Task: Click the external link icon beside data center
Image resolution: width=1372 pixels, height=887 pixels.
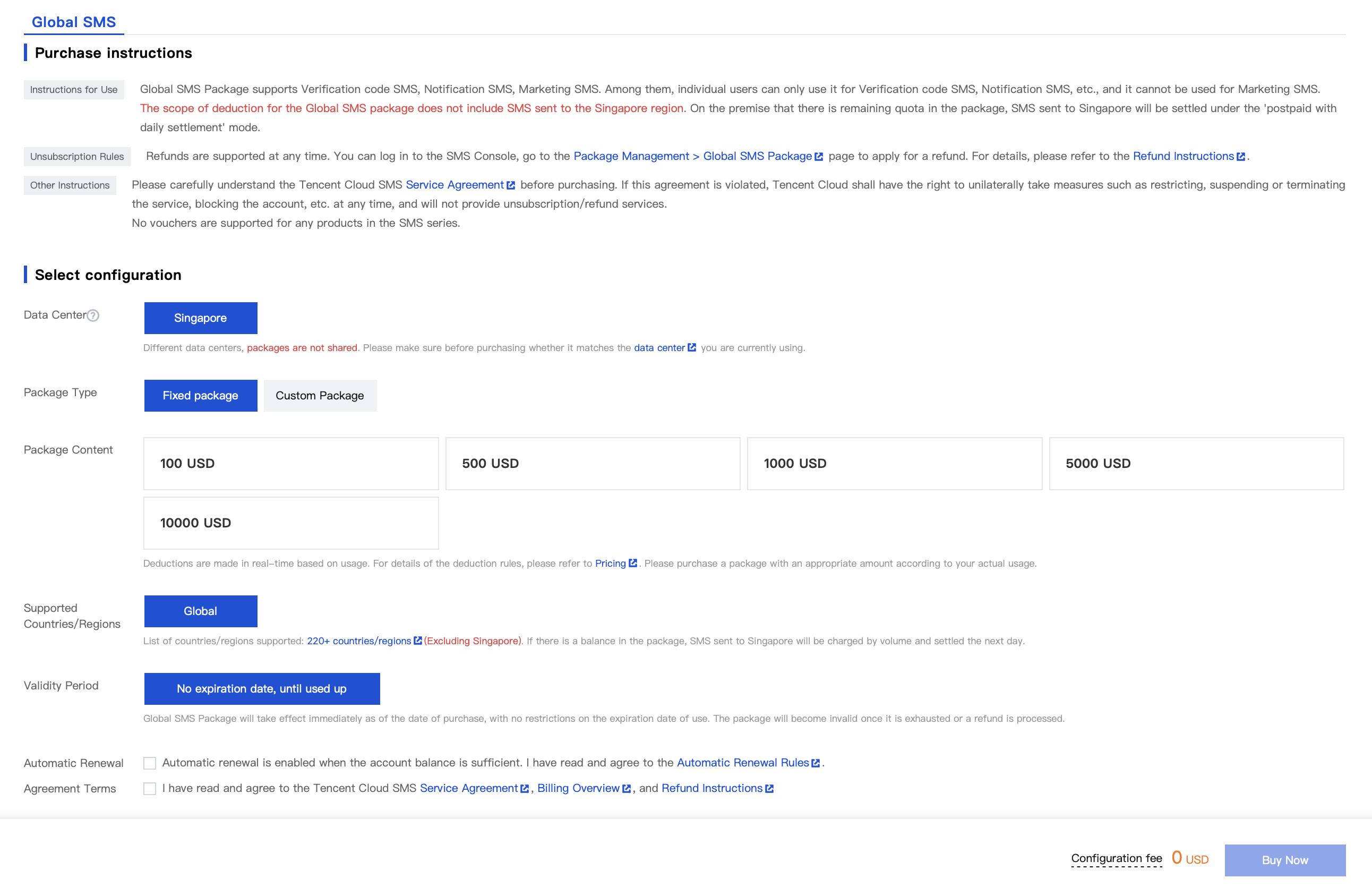Action: [691, 347]
